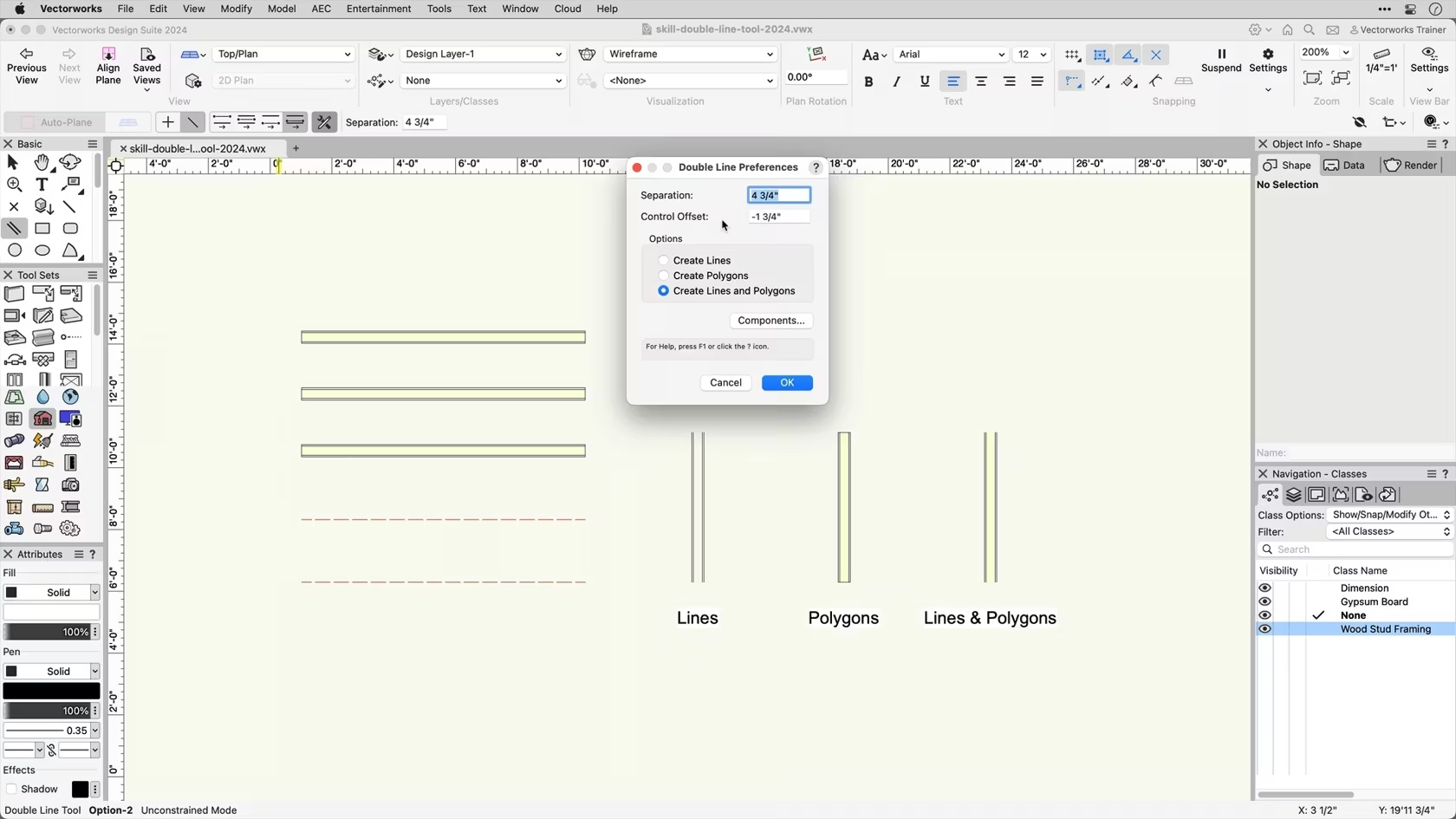1456x819 pixels.
Task: Open the Vectorworks application menu
Action: click(x=71, y=9)
